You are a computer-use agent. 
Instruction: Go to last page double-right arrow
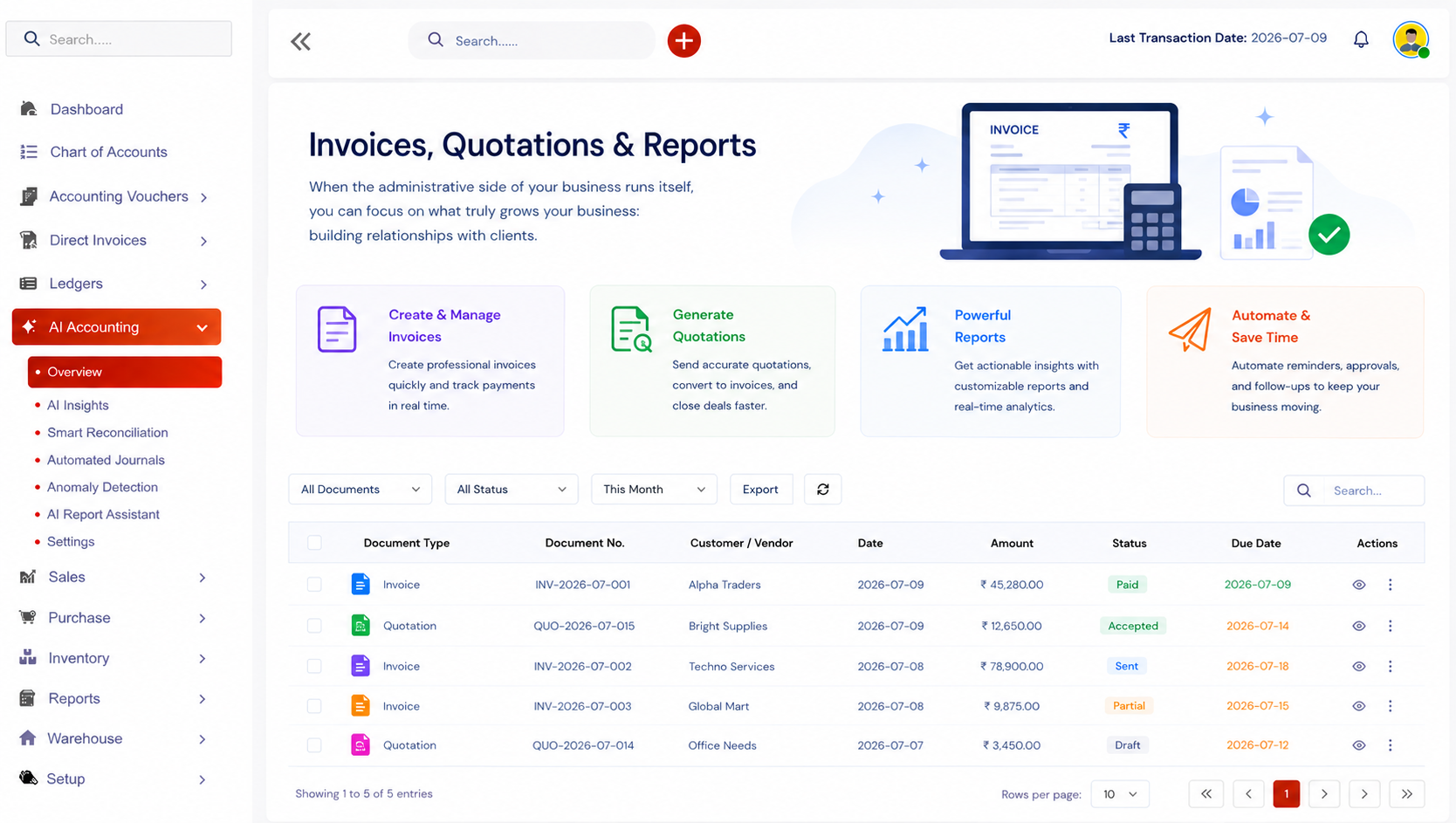pyautogui.click(x=1407, y=794)
